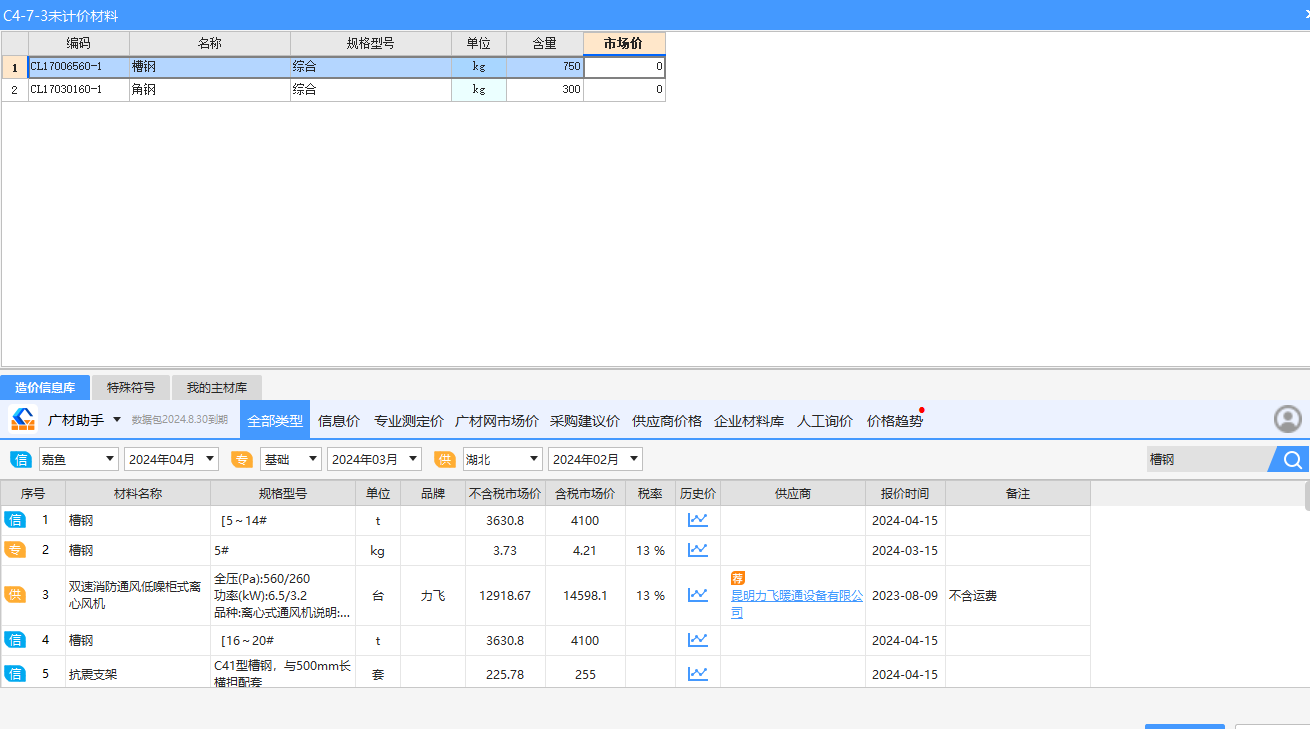The height and width of the screenshot is (729, 1310).
Task: Open supplier link 昆明力飞暖通设备有限公司
Action: click(797, 604)
